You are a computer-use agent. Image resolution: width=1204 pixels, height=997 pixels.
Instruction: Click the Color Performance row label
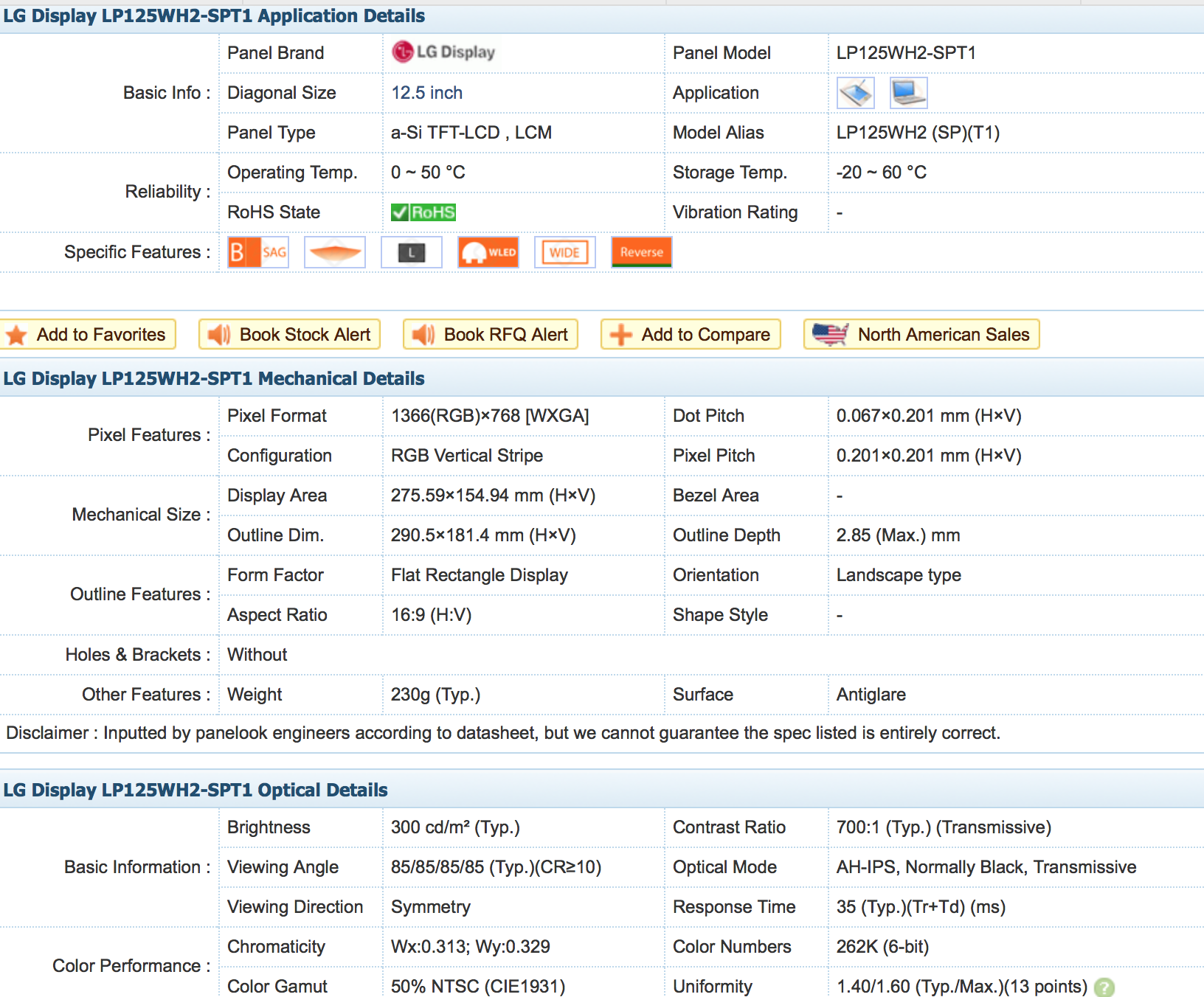(x=131, y=966)
